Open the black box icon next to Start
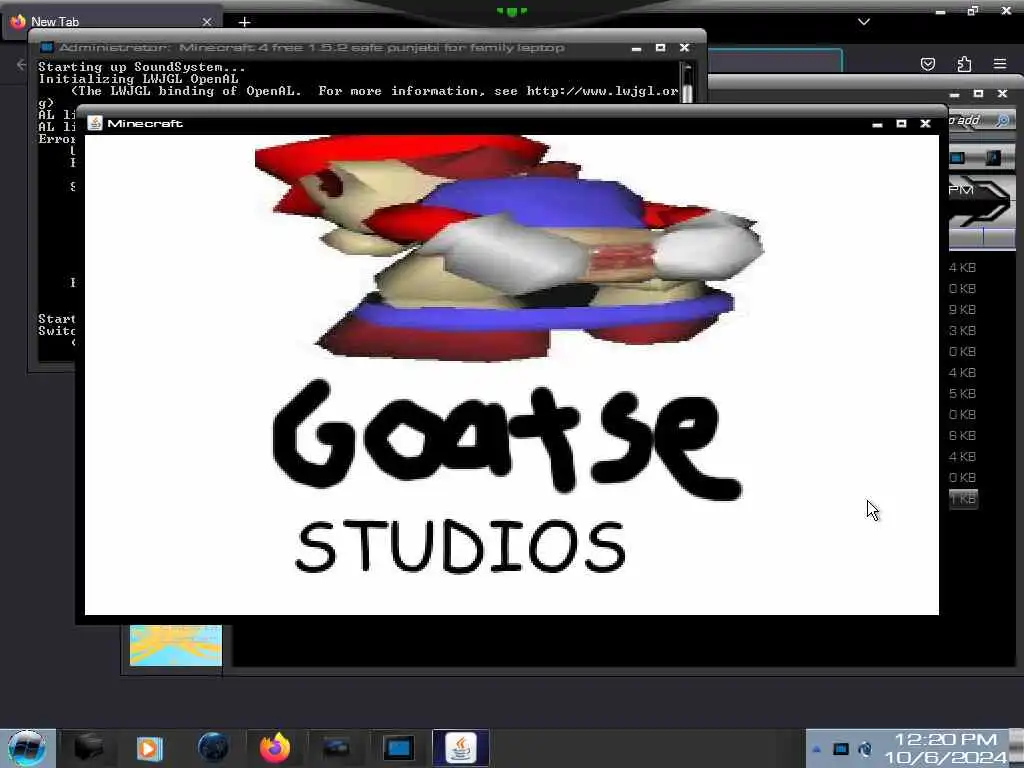 pos(89,748)
